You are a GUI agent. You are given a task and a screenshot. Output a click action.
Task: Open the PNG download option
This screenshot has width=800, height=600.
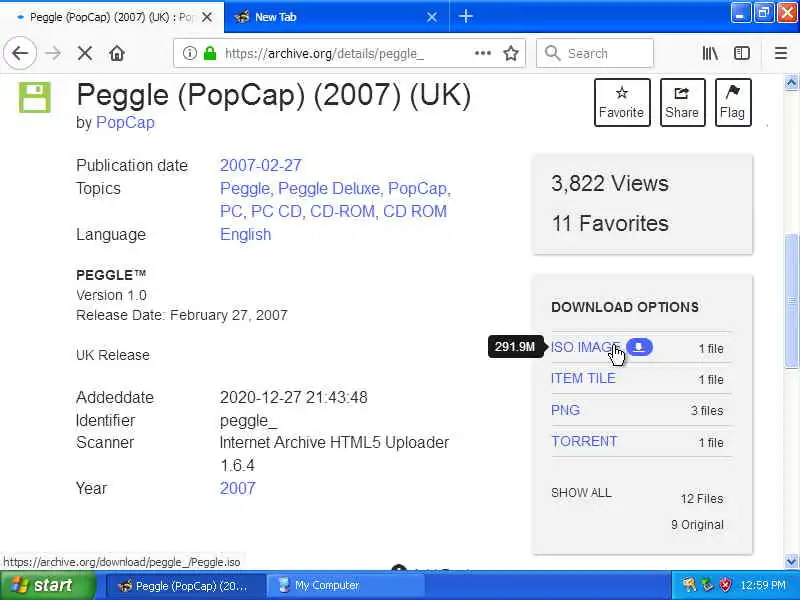tap(565, 410)
